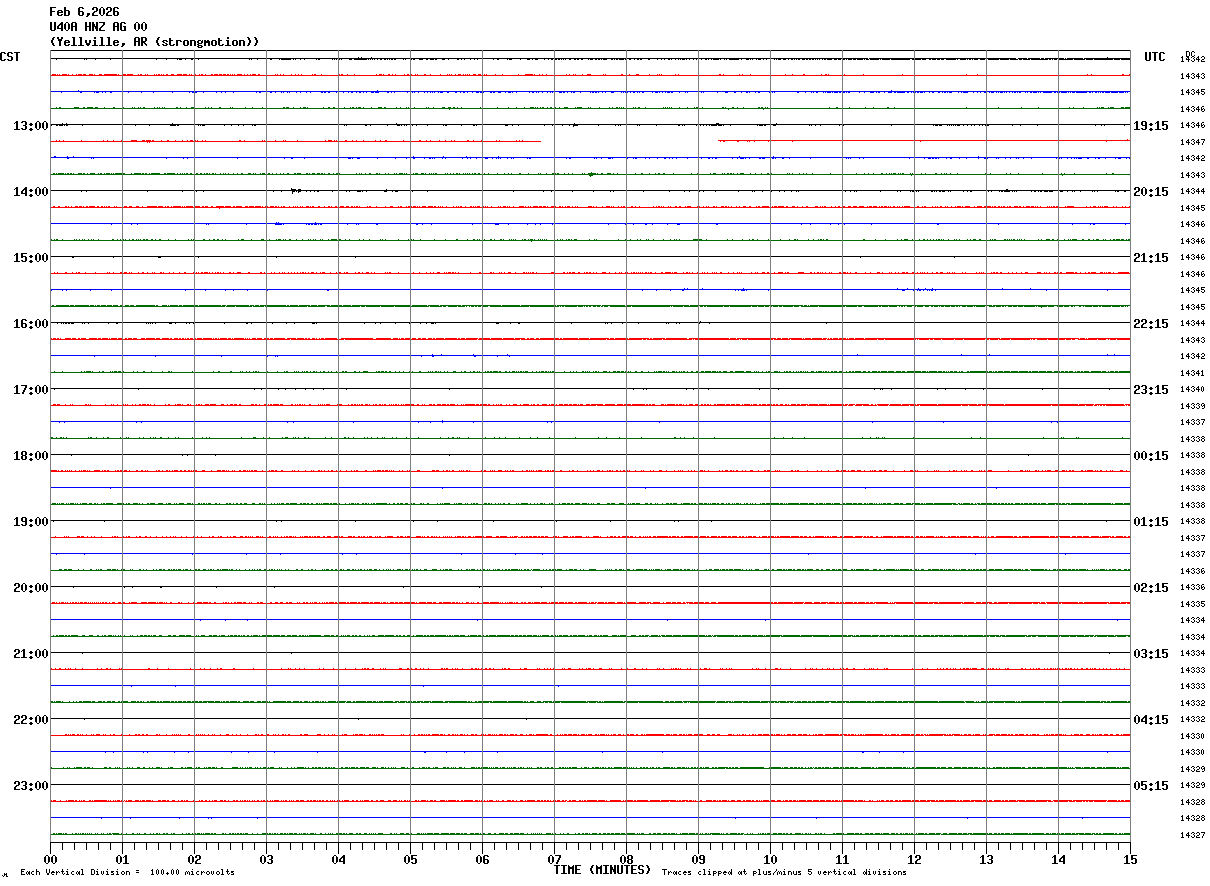Click the Yellville, AR (strongmotion) label
The height and width of the screenshot is (886, 1210).
pos(154,42)
